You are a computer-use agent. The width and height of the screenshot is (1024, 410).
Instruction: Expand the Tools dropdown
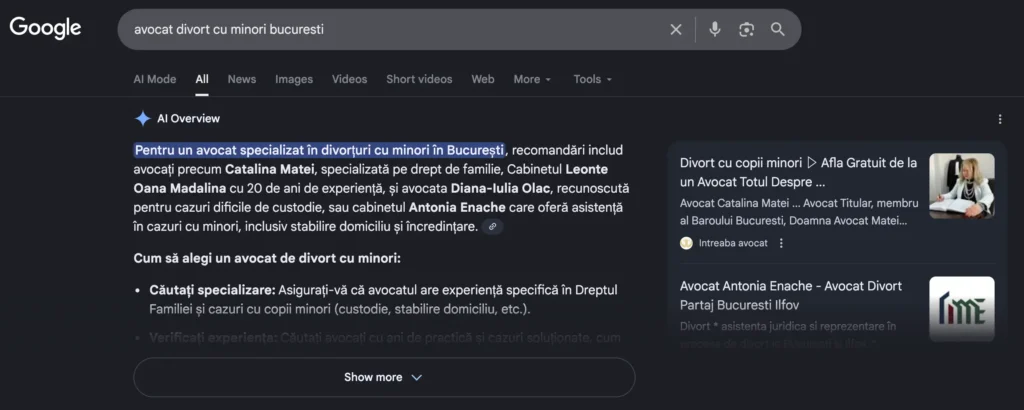tap(593, 79)
